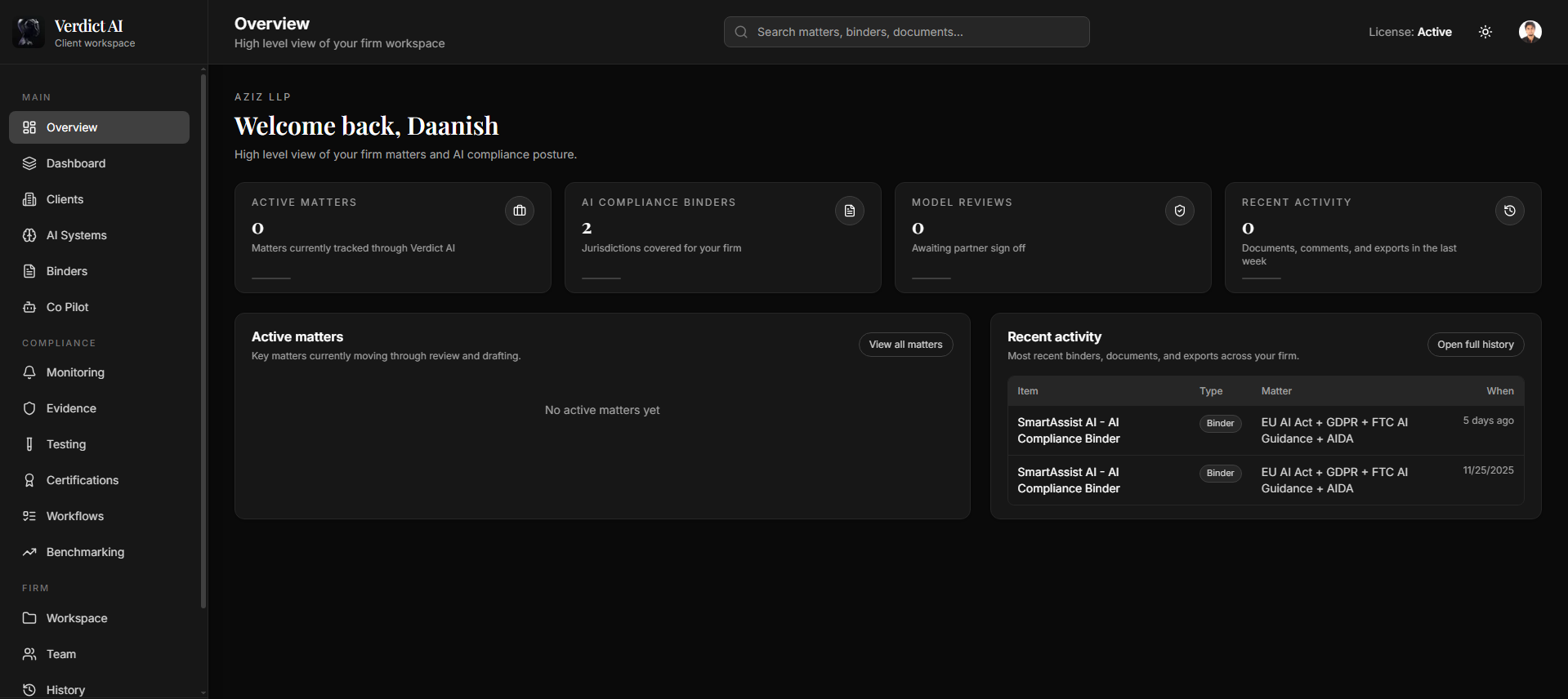The height and width of the screenshot is (699, 1568).
Task: Navigate to Benchmarking
Action: pos(85,552)
